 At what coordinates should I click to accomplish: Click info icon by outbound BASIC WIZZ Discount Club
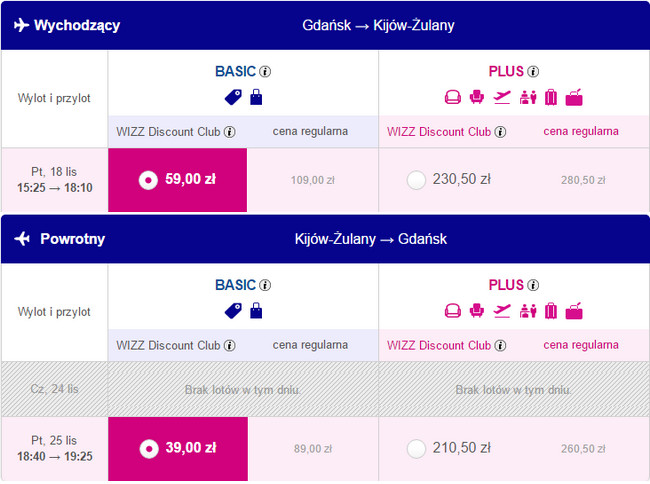230,132
